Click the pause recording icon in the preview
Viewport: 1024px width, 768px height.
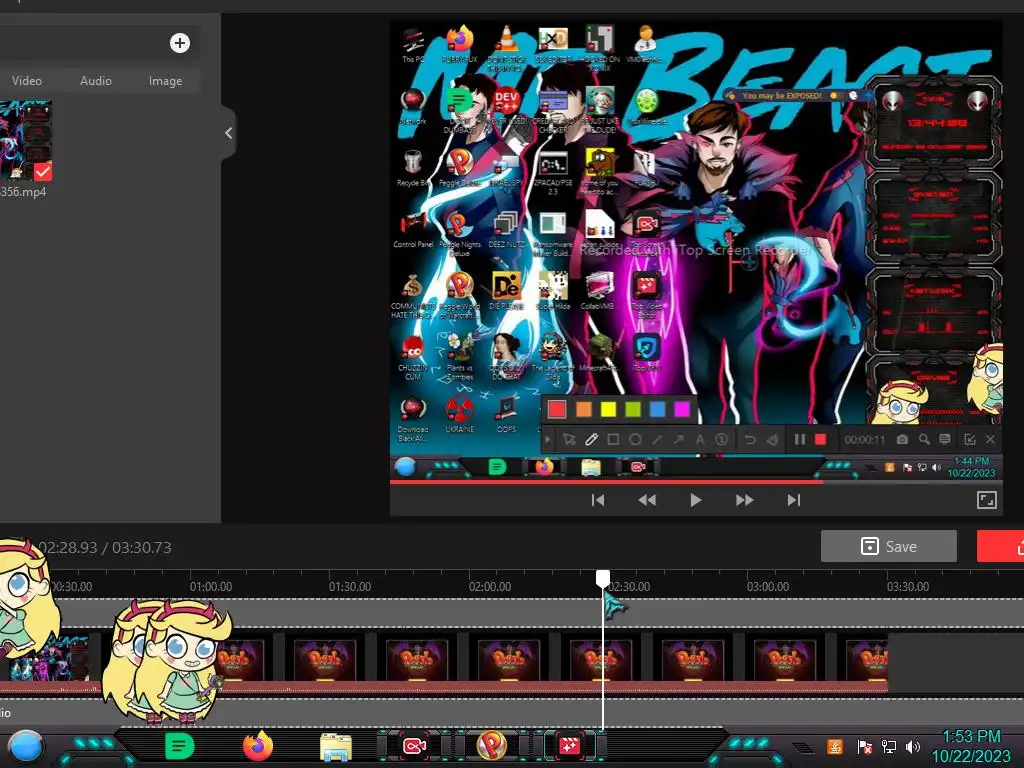click(799, 440)
